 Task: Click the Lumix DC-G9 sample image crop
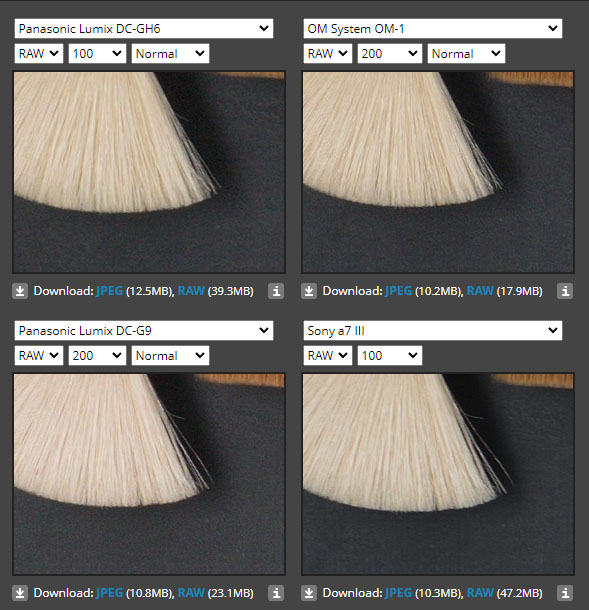[149, 474]
